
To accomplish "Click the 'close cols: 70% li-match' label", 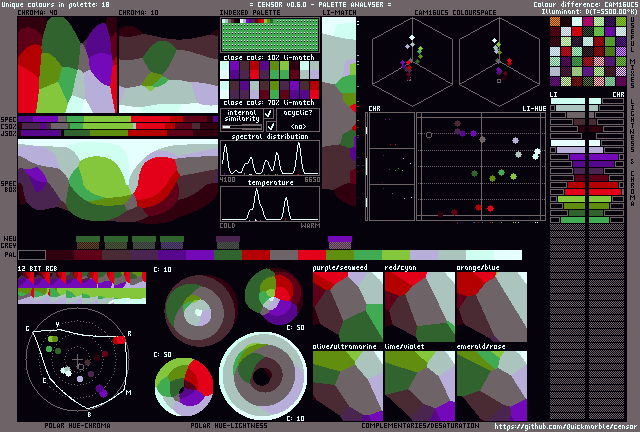I will pos(269,102).
